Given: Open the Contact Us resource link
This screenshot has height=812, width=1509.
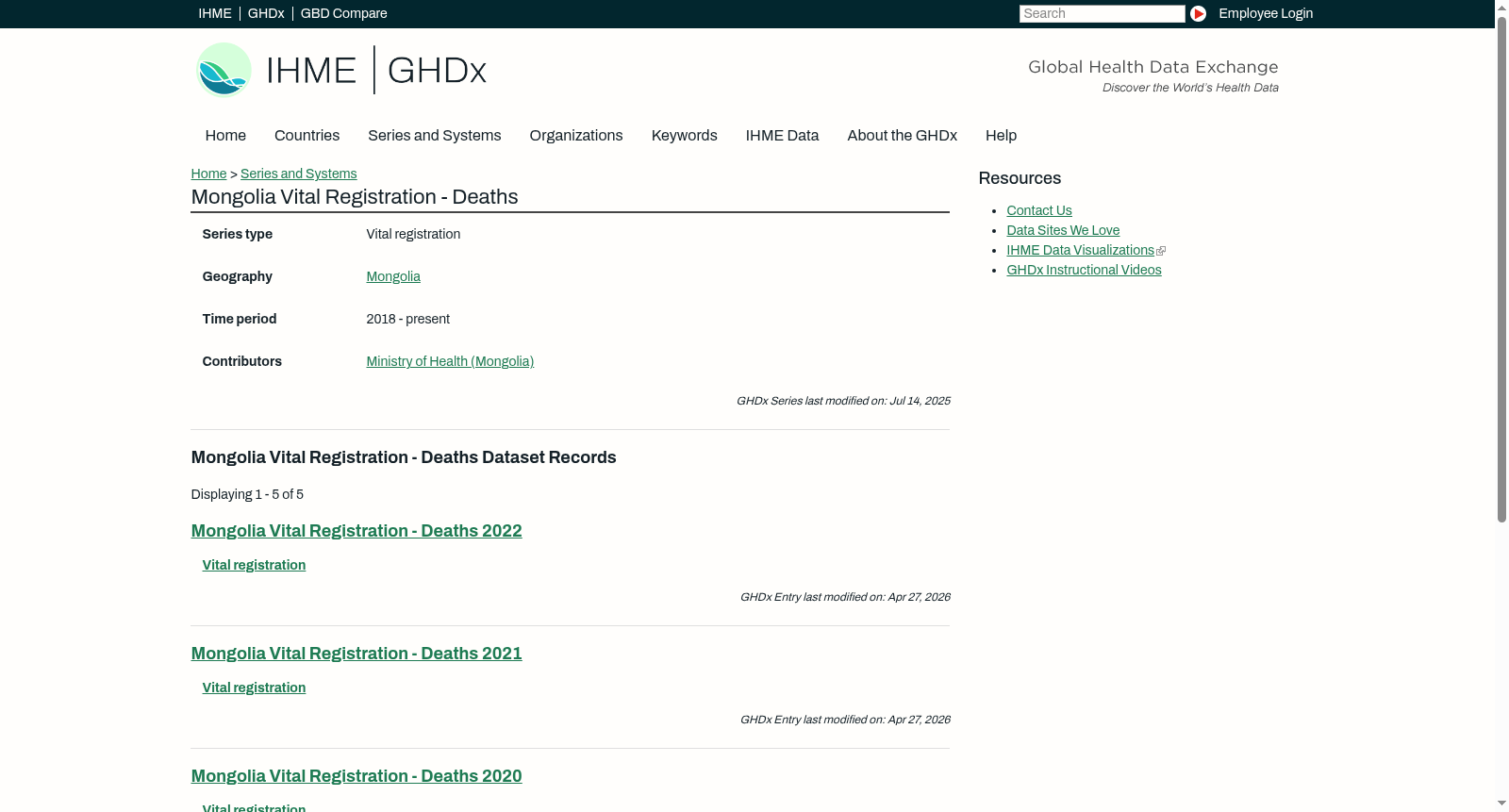Looking at the screenshot, I should [1039, 210].
